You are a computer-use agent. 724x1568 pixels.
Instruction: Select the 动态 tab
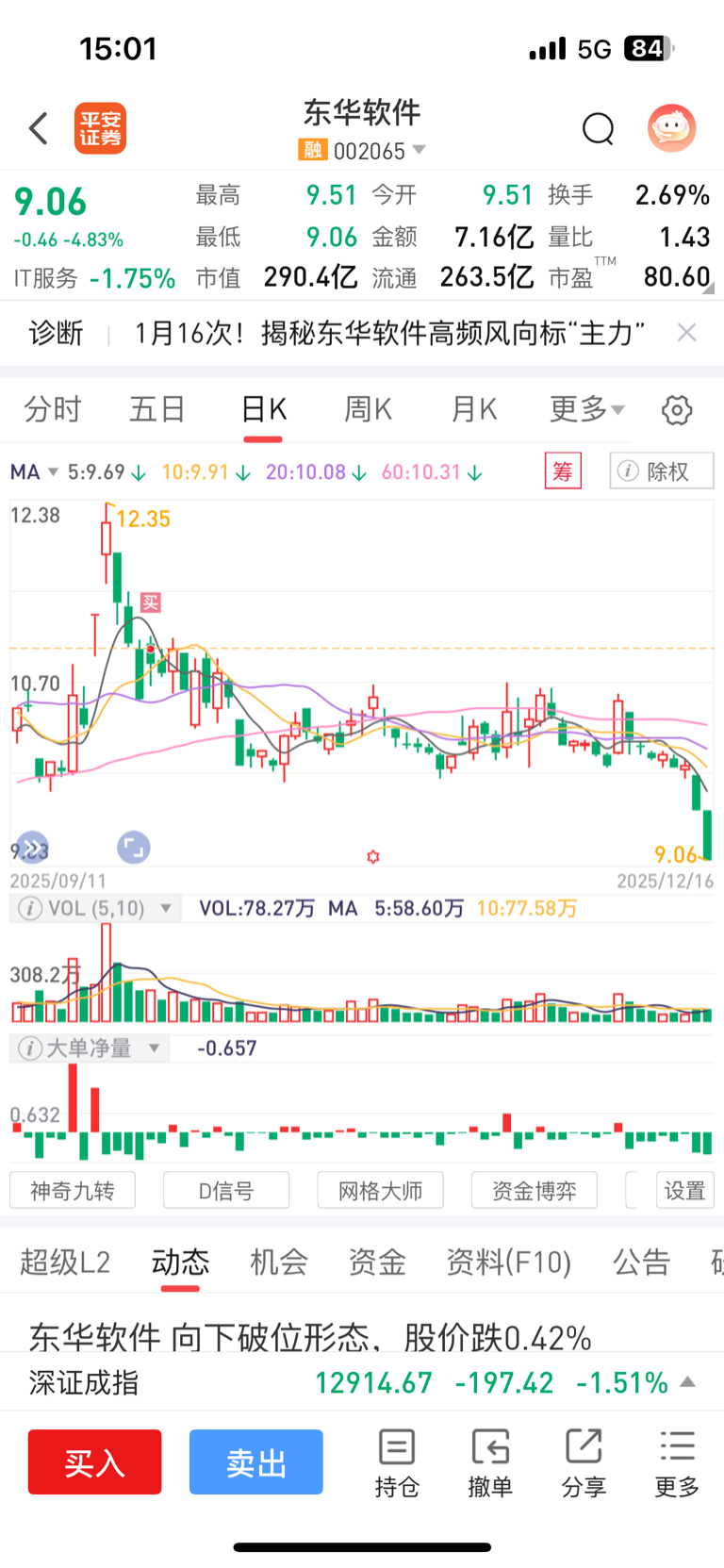click(180, 1262)
